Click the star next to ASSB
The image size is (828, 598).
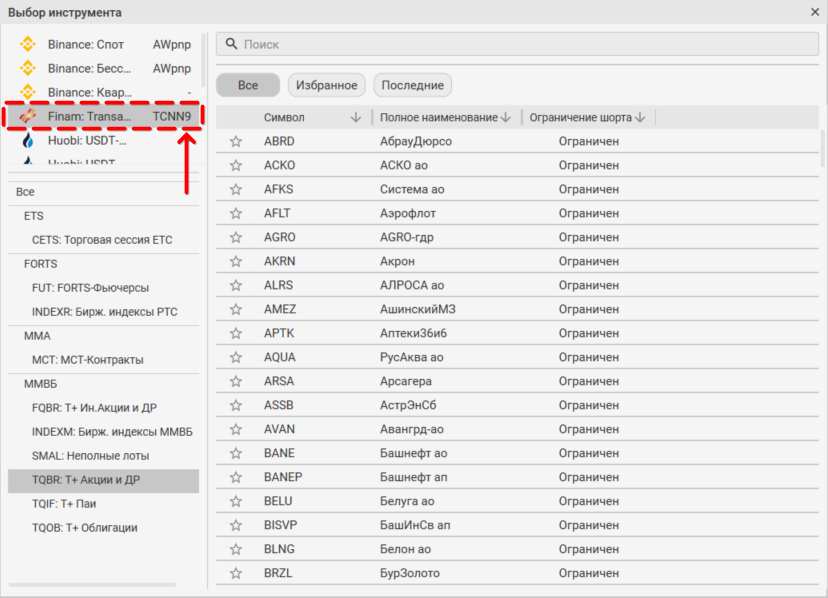236,405
